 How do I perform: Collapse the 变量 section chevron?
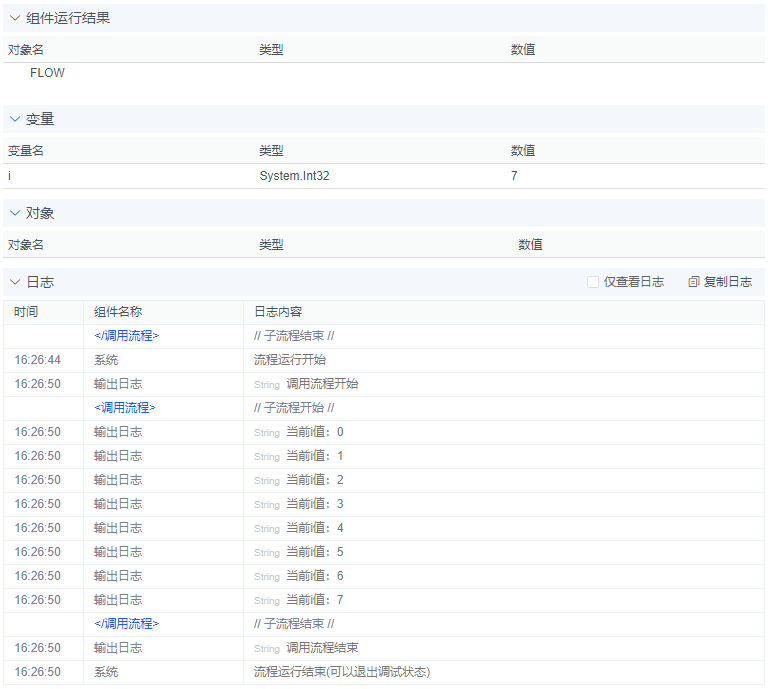tap(15, 119)
